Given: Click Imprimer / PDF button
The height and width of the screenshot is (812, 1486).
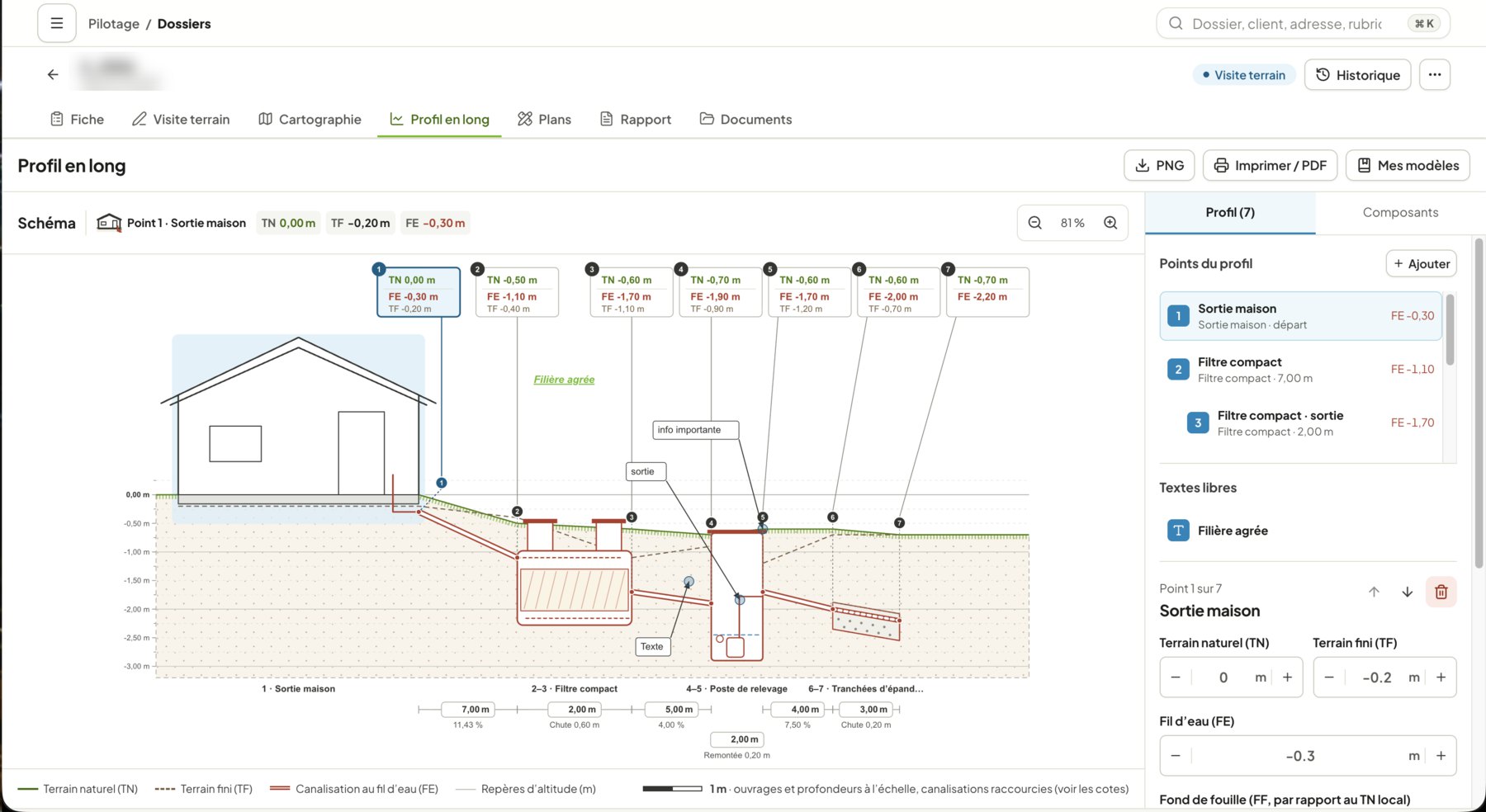Looking at the screenshot, I should point(1270,165).
